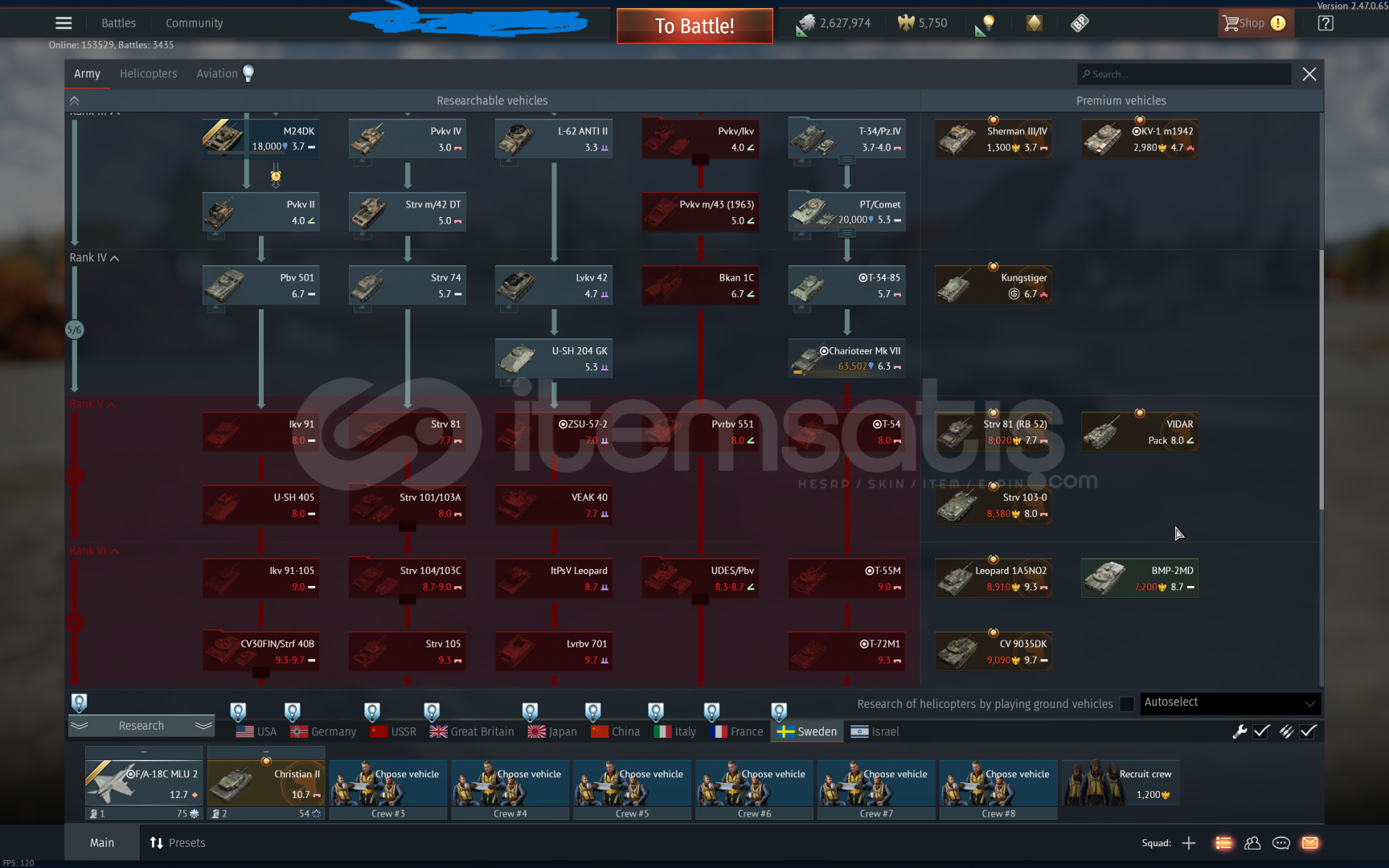Screen dimensions: 1389x868
Task: Select the France nation
Action: tap(736, 731)
